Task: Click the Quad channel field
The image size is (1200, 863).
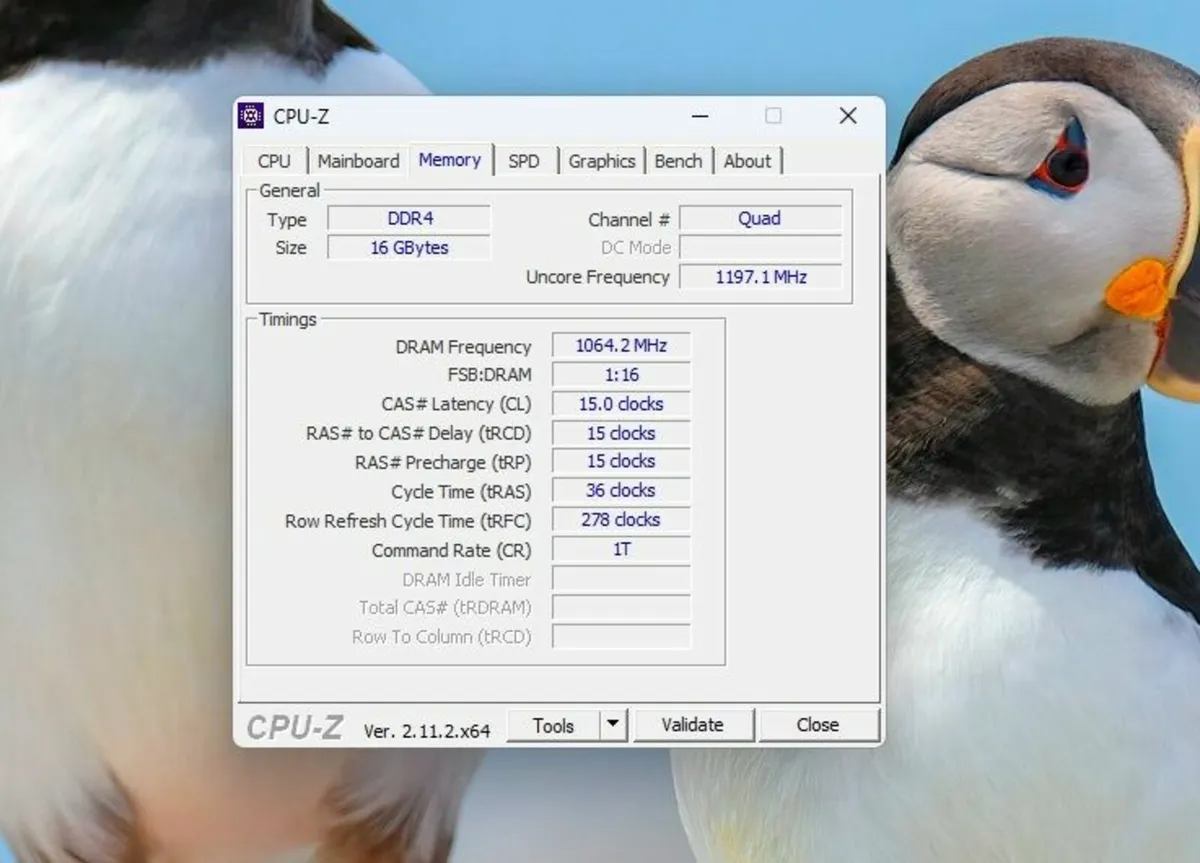Action: tap(760, 219)
